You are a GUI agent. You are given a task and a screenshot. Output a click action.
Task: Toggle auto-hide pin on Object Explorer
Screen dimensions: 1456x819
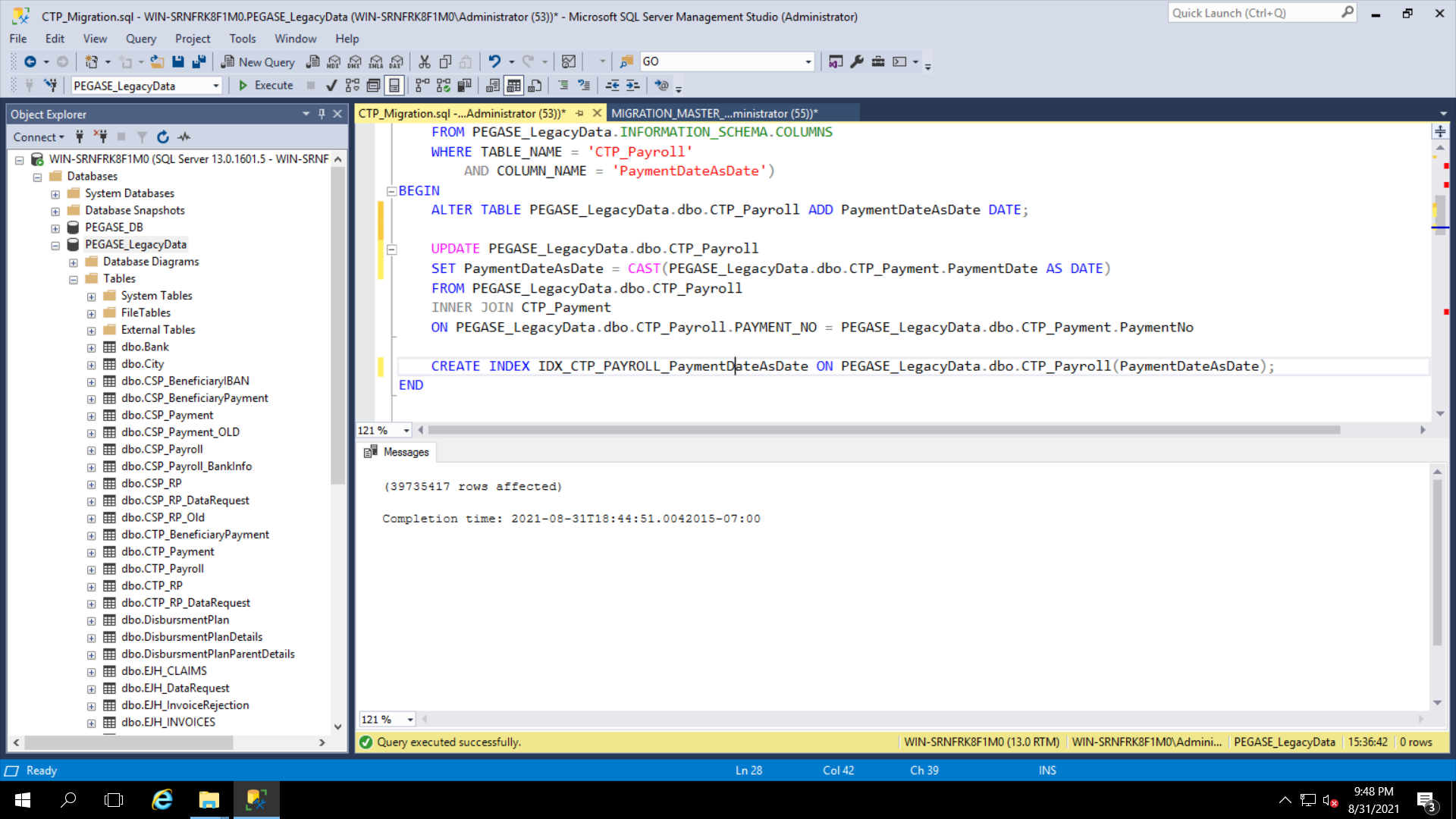pos(322,114)
